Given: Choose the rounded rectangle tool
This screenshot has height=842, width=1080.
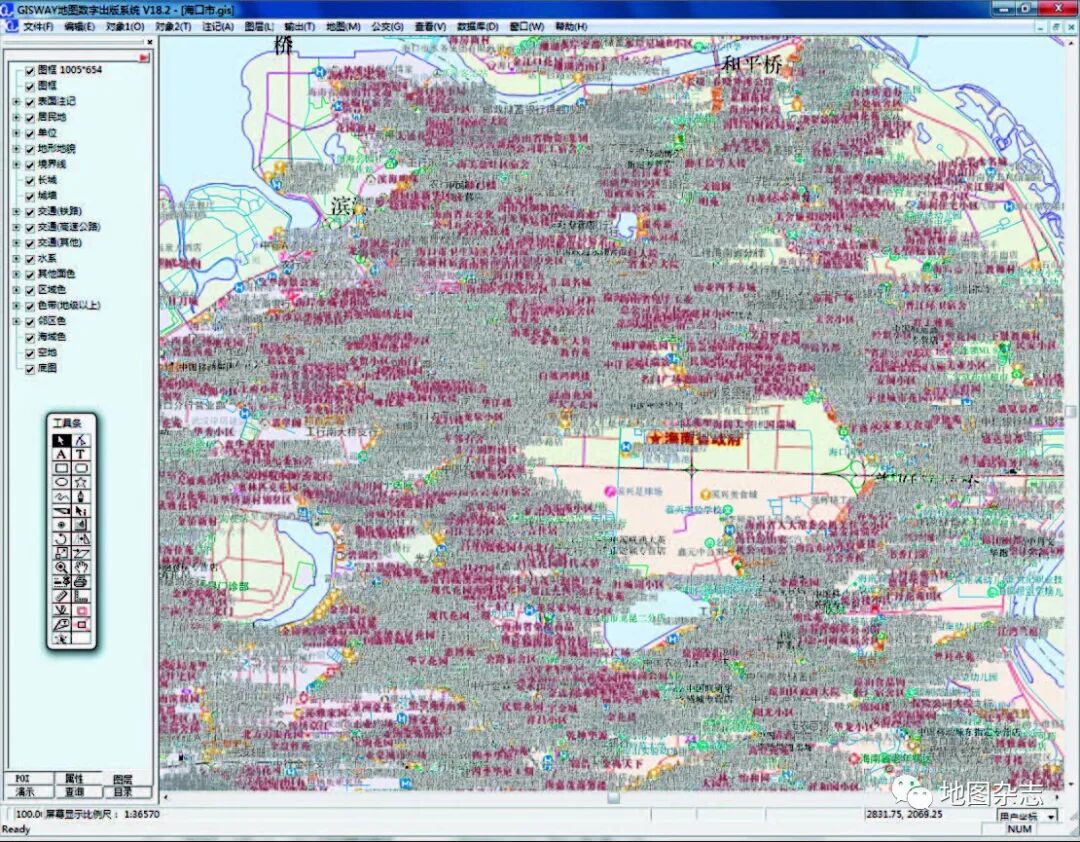Looking at the screenshot, I should 81,468.
